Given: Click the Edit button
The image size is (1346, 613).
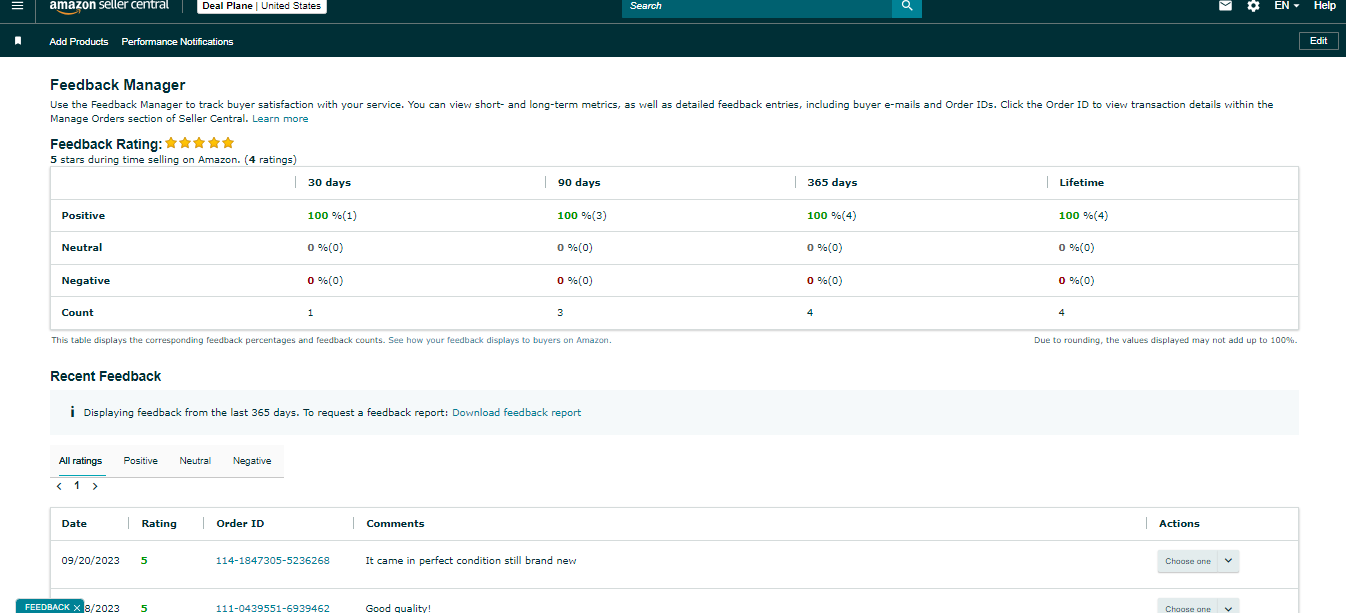Looking at the screenshot, I should click(x=1318, y=41).
